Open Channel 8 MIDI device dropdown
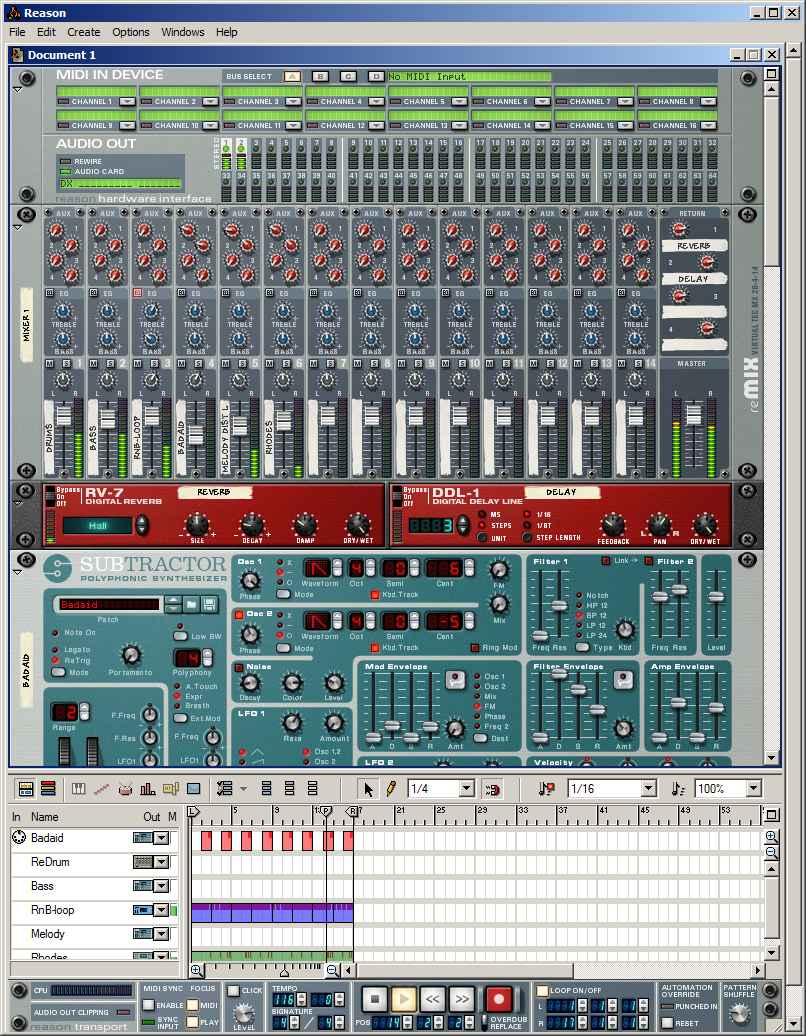This screenshot has width=806, height=1036. click(708, 102)
